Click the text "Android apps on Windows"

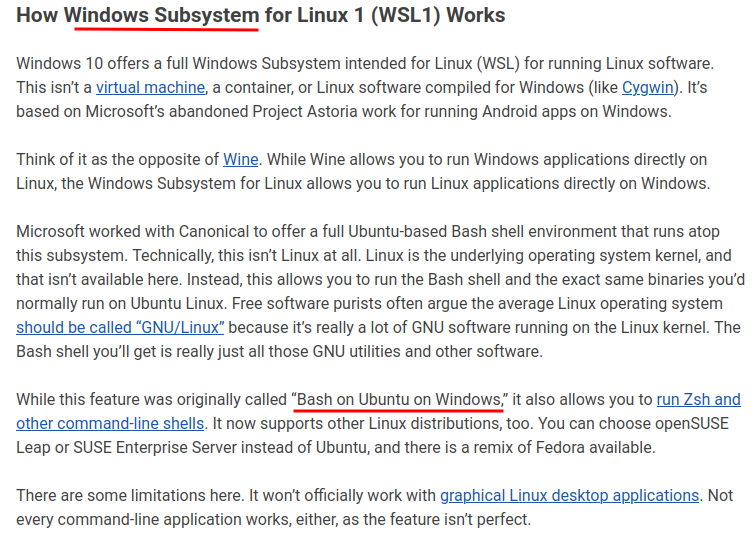574,112
